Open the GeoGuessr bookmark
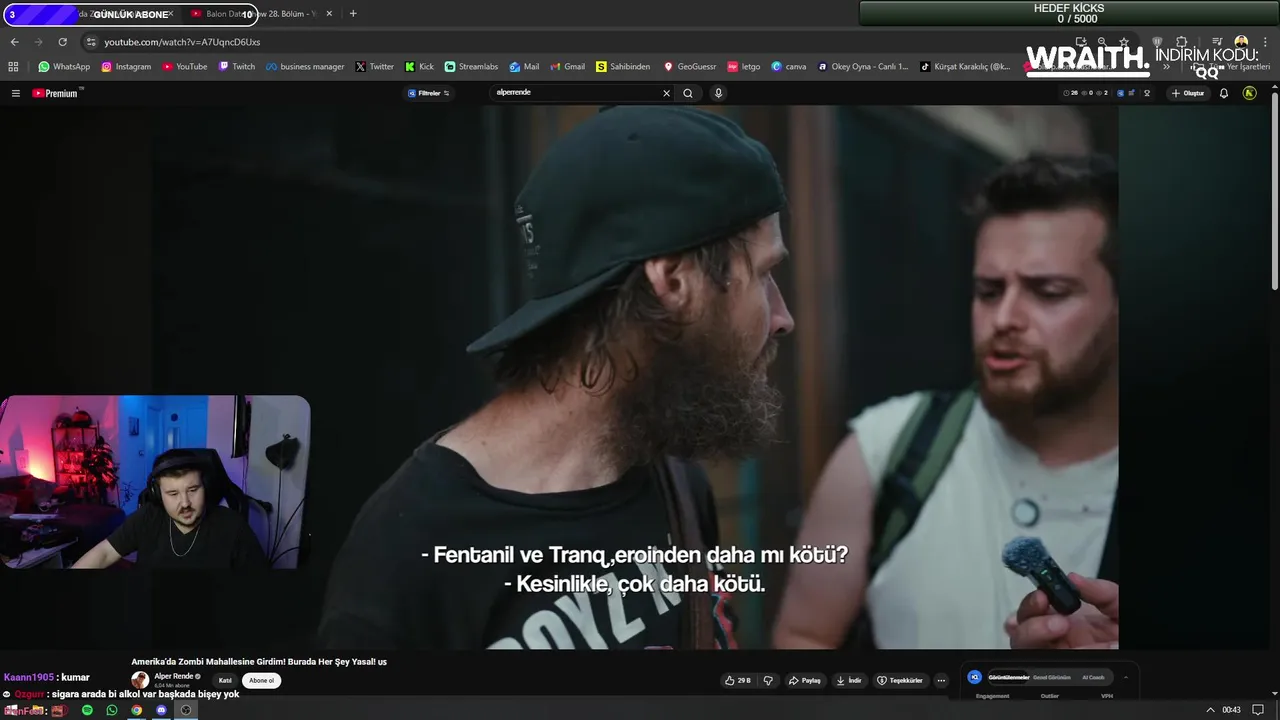This screenshot has width=1280, height=720. 690,67
